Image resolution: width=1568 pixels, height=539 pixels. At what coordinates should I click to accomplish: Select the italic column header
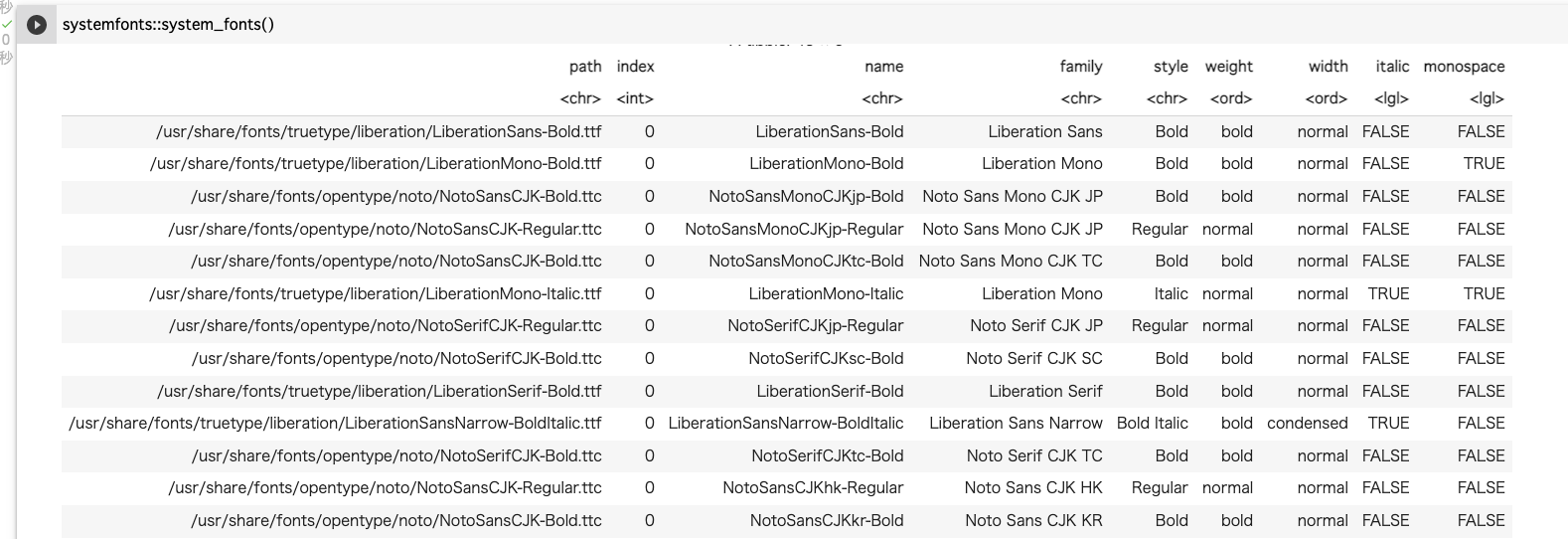(x=1391, y=67)
